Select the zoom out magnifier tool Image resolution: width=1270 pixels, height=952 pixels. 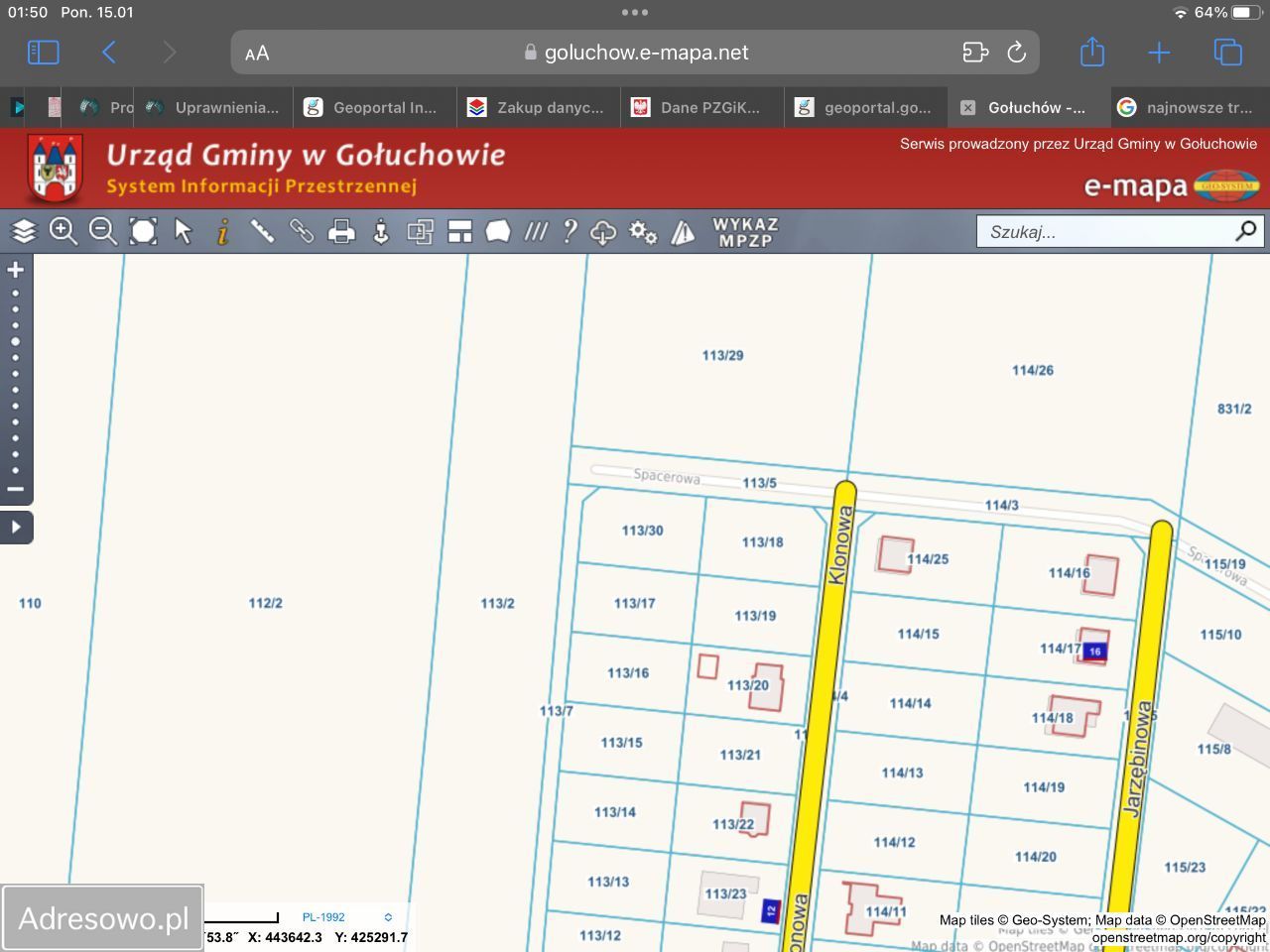(x=103, y=231)
